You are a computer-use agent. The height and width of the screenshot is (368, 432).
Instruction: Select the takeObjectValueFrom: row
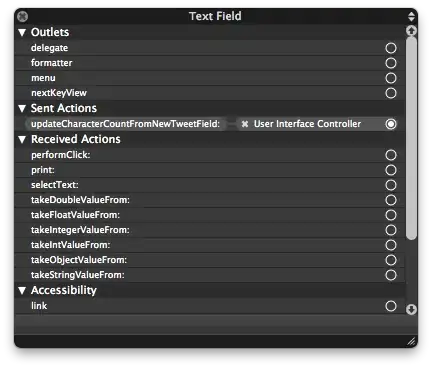click(x=210, y=260)
